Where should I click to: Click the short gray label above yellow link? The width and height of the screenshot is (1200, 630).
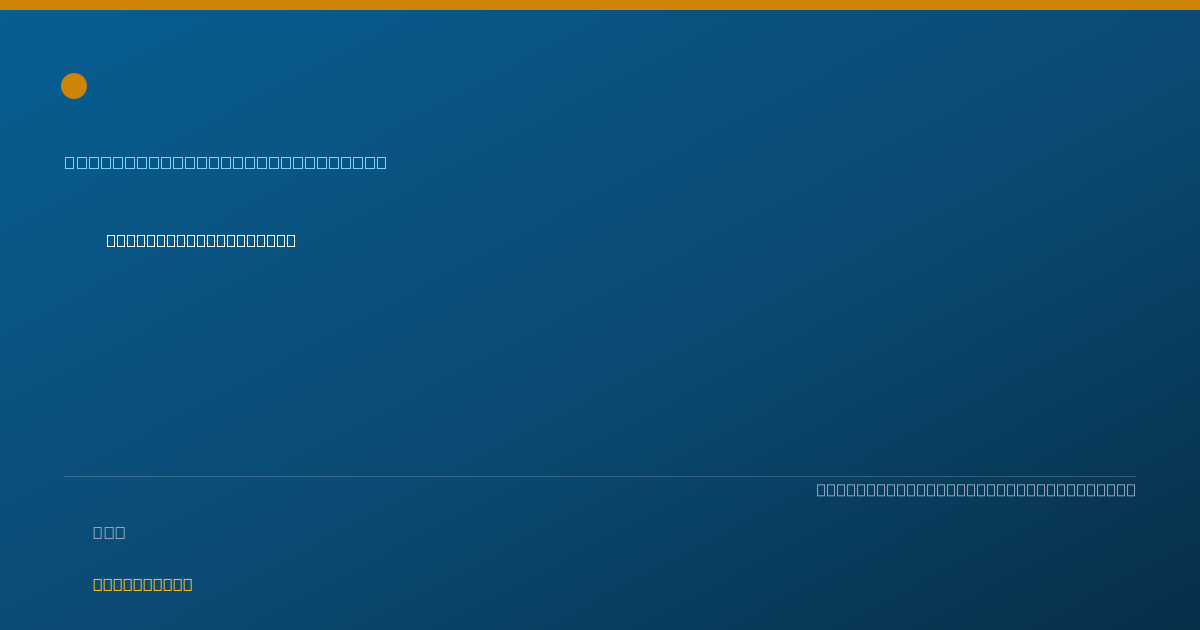[109, 532]
